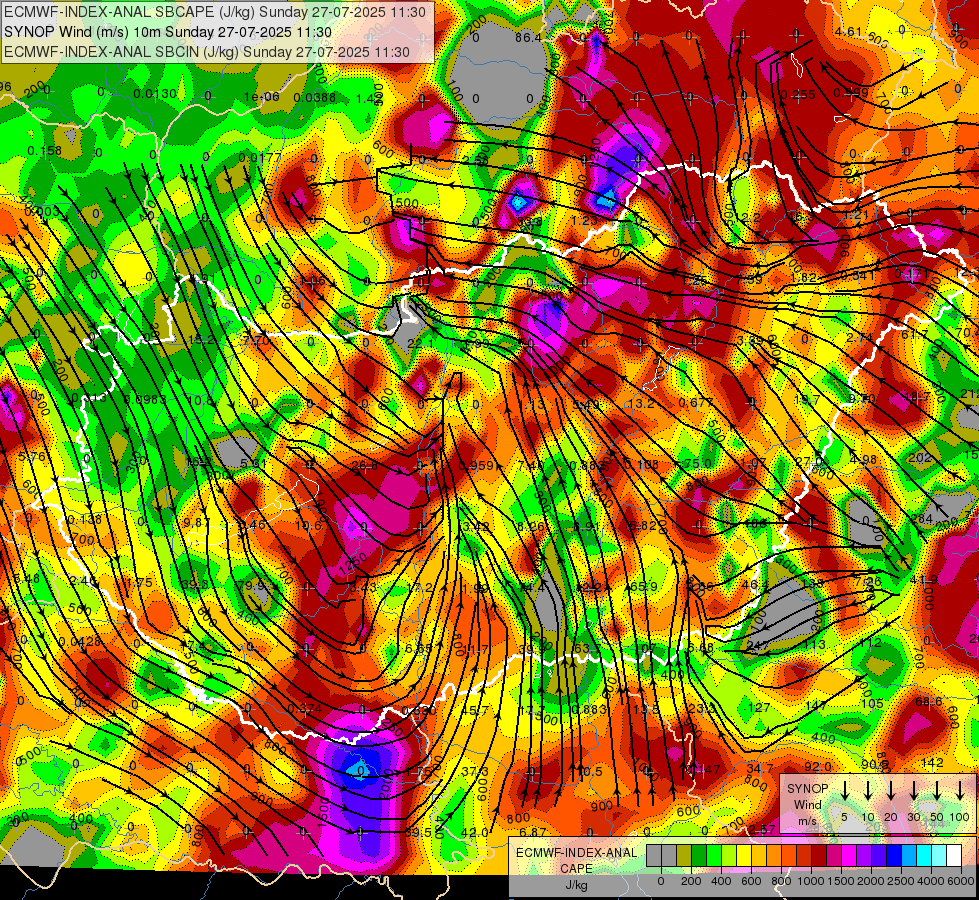Click the 5 m/s wind arrow in legend
The image size is (979, 900).
[845, 790]
